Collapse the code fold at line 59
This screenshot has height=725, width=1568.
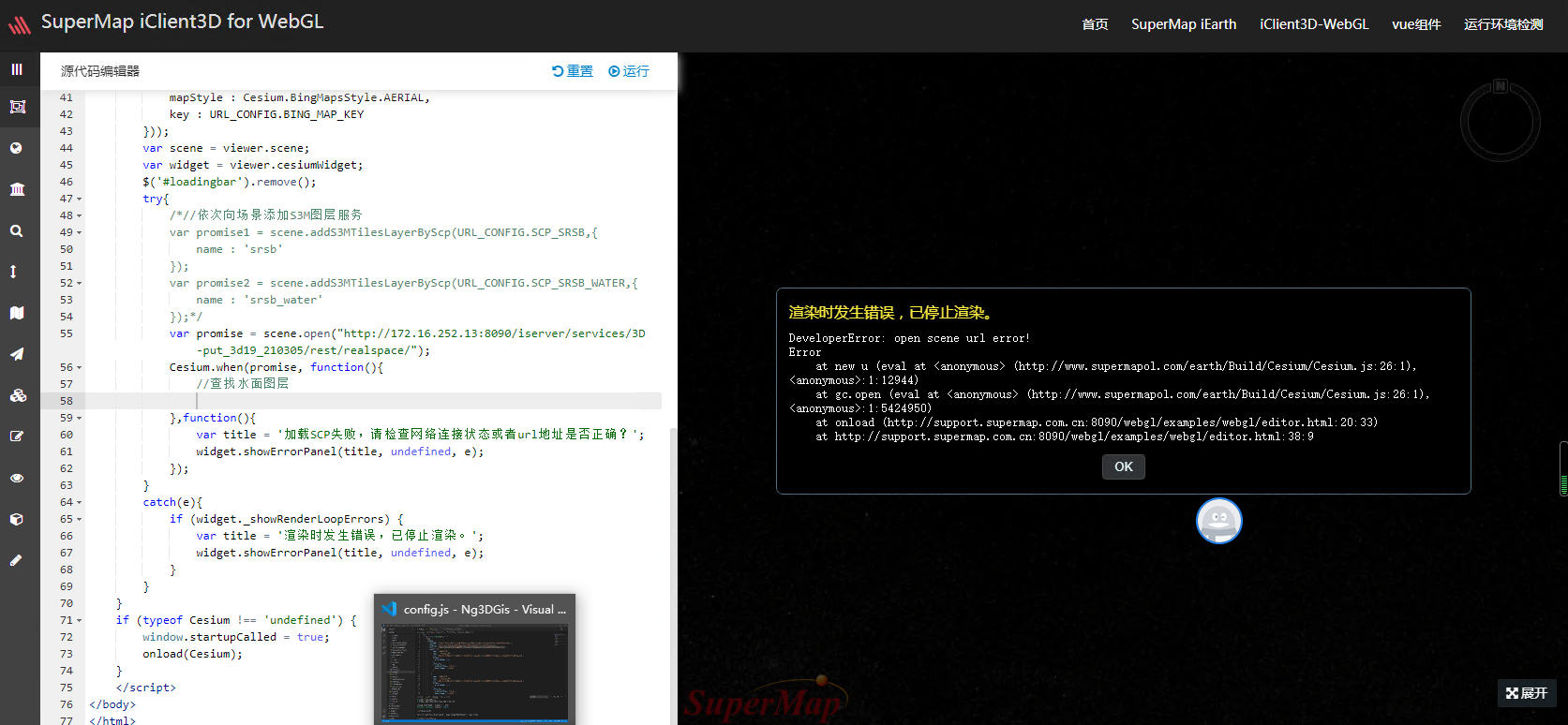click(80, 418)
